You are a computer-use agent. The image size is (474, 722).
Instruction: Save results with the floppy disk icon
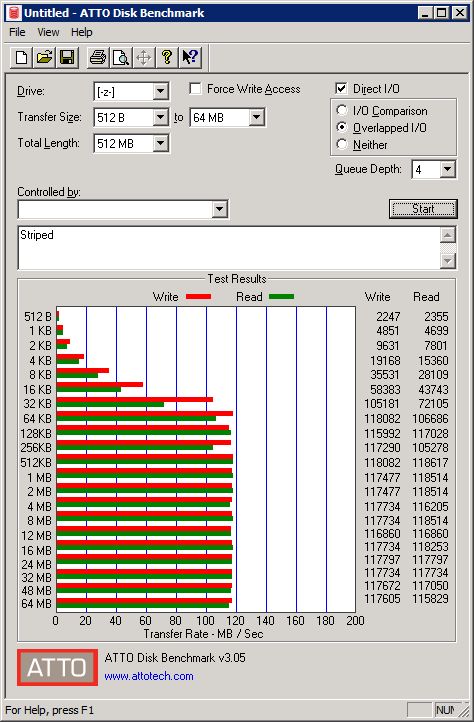67,58
